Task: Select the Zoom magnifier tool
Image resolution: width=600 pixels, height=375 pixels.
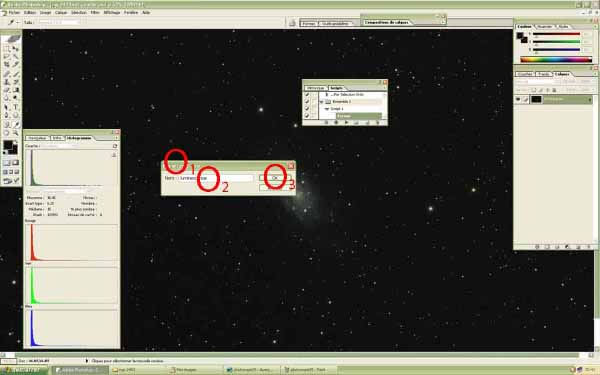Action: click(16, 133)
